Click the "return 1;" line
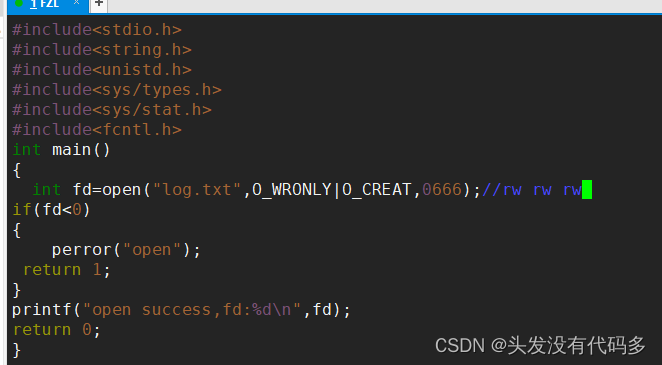This screenshot has width=662, height=365. [67, 270]
